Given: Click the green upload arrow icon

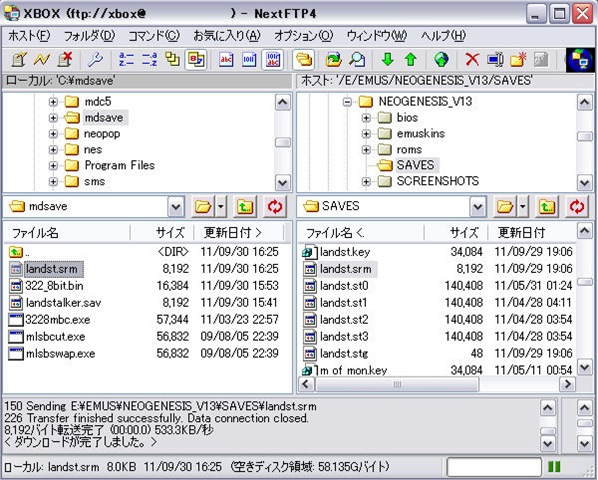Looking at the screenshot, I should point(410,59).
